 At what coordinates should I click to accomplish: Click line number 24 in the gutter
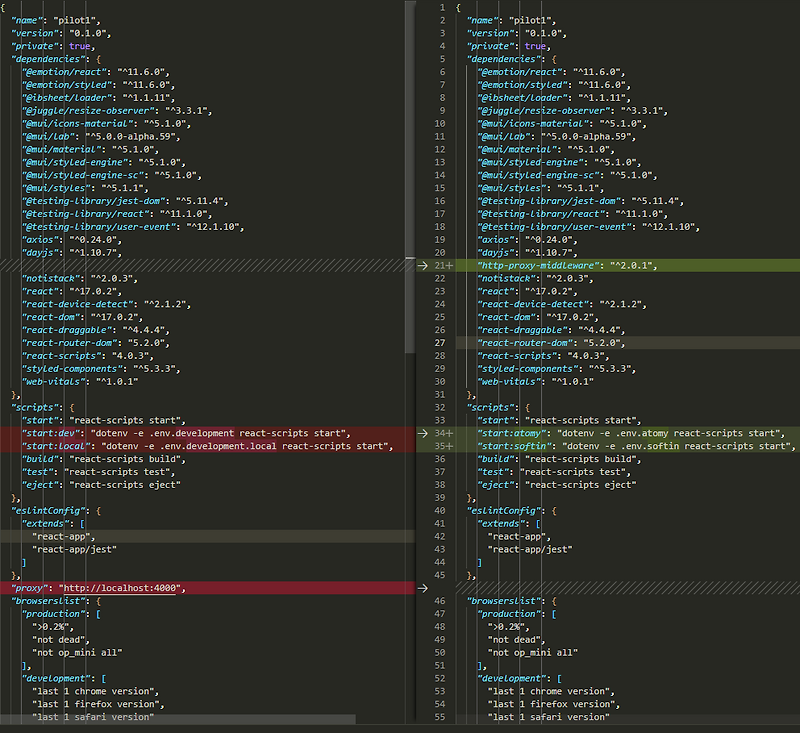coord(440,304)
